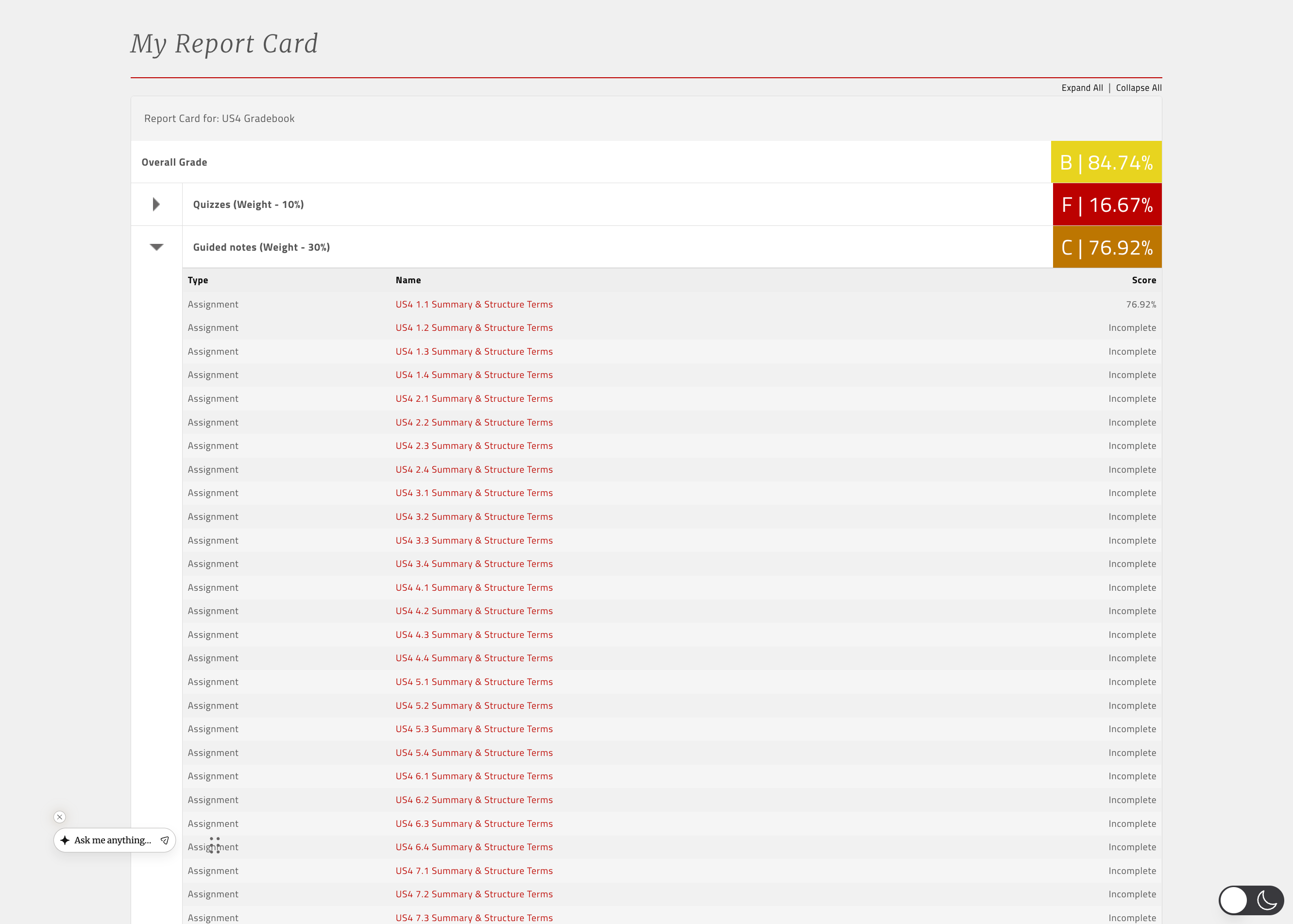
Task: Click the My Report Card title
Action: coord(224,44)
